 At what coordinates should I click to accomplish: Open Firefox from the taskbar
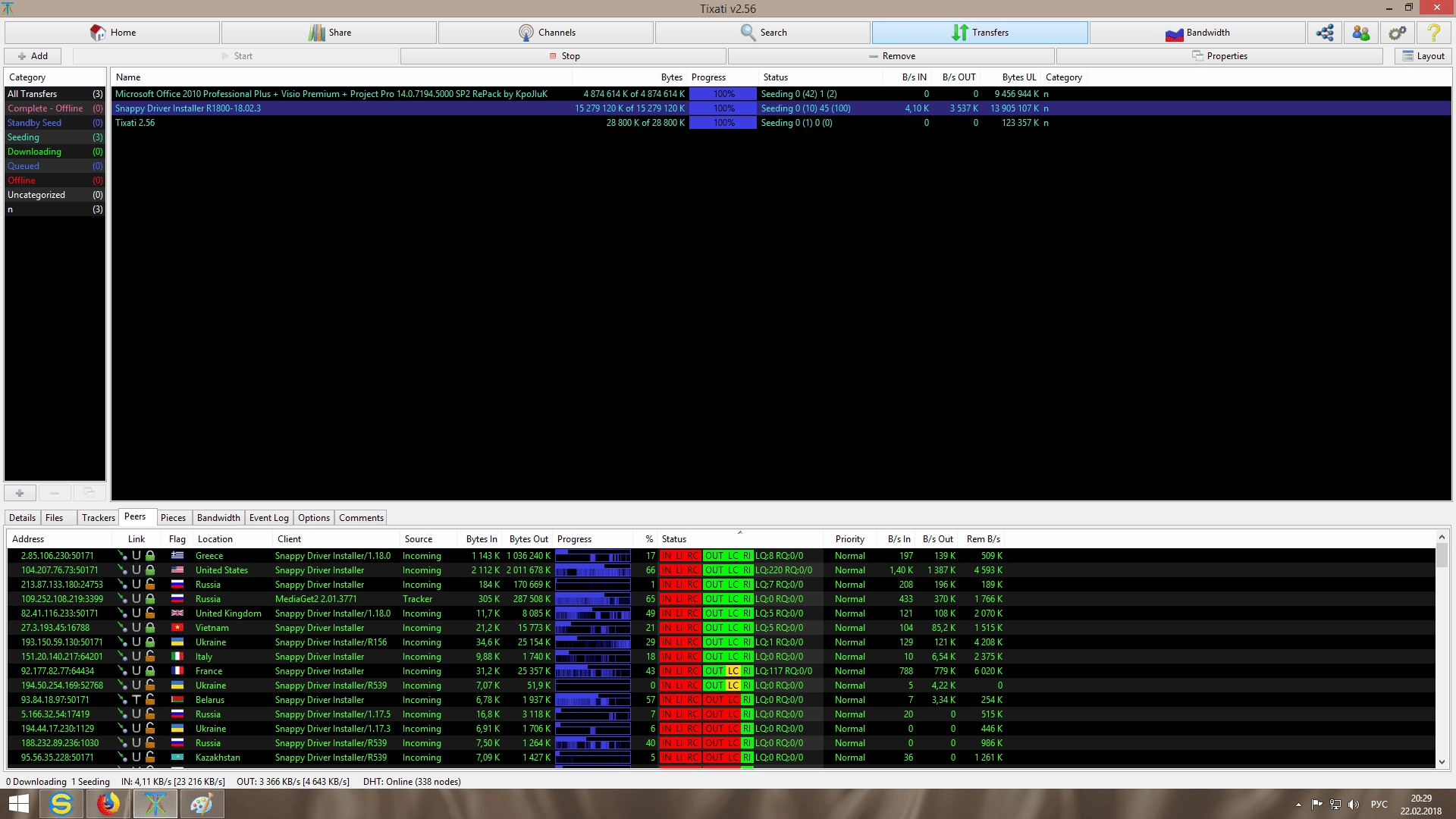point(108,804)
